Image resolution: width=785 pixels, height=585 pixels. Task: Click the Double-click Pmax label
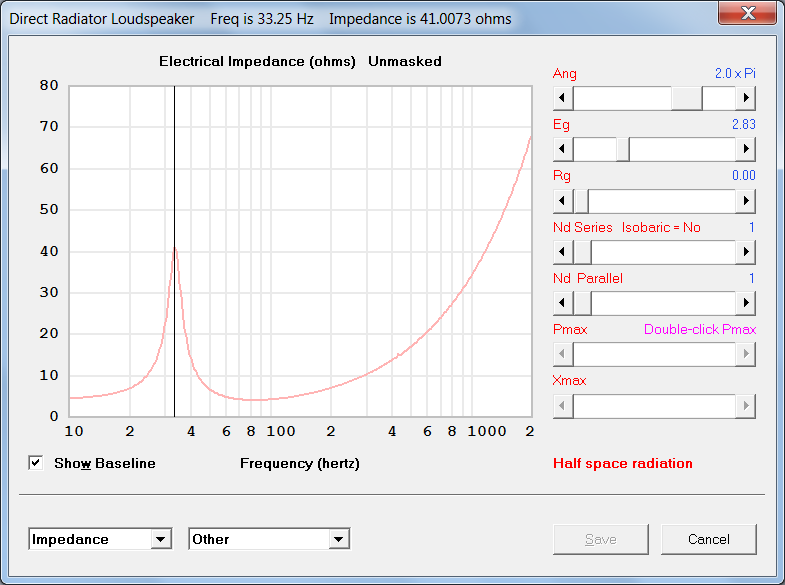tap(700, 329)
